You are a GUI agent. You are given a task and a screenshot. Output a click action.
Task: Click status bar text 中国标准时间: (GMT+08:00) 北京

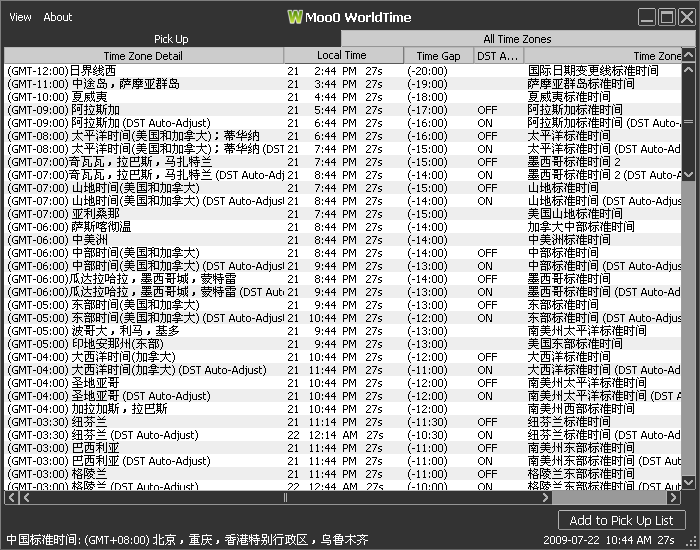click(x=92, y=540)
